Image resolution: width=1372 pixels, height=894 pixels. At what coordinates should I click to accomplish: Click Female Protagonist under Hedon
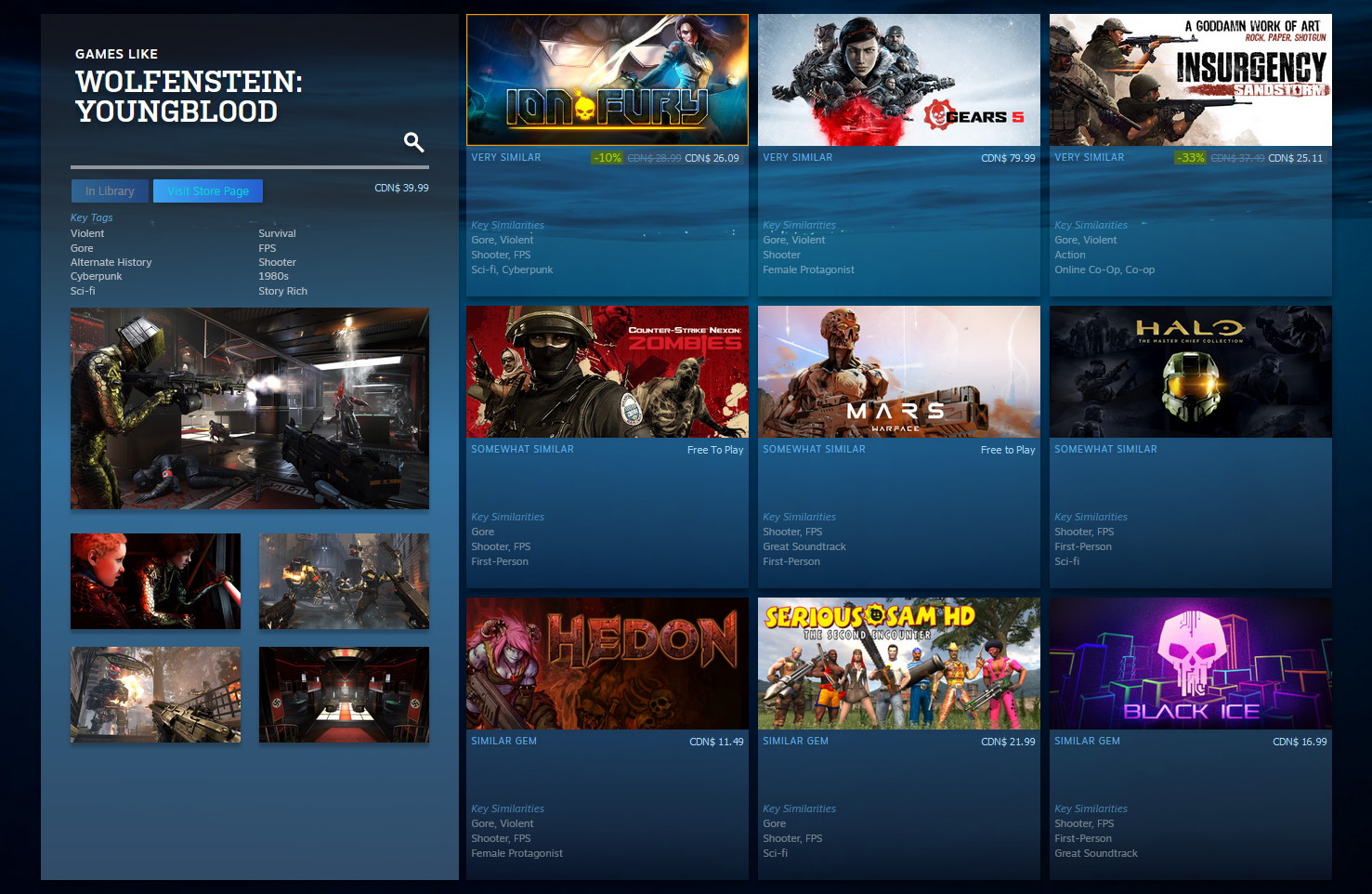click(x=516, y=853)
